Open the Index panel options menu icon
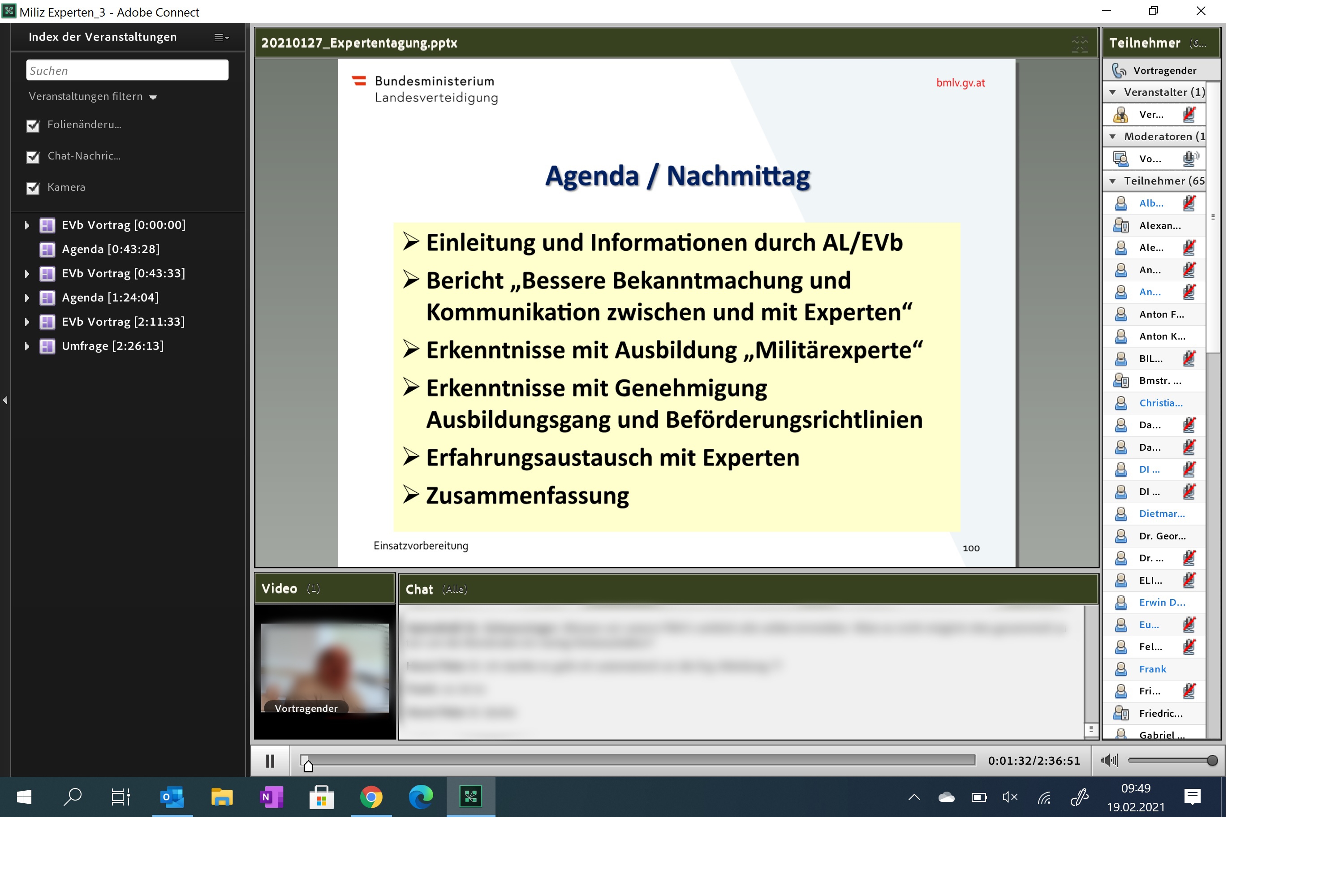The height and width of the screenshot is (896, 1344). click(x=220, y=38)
